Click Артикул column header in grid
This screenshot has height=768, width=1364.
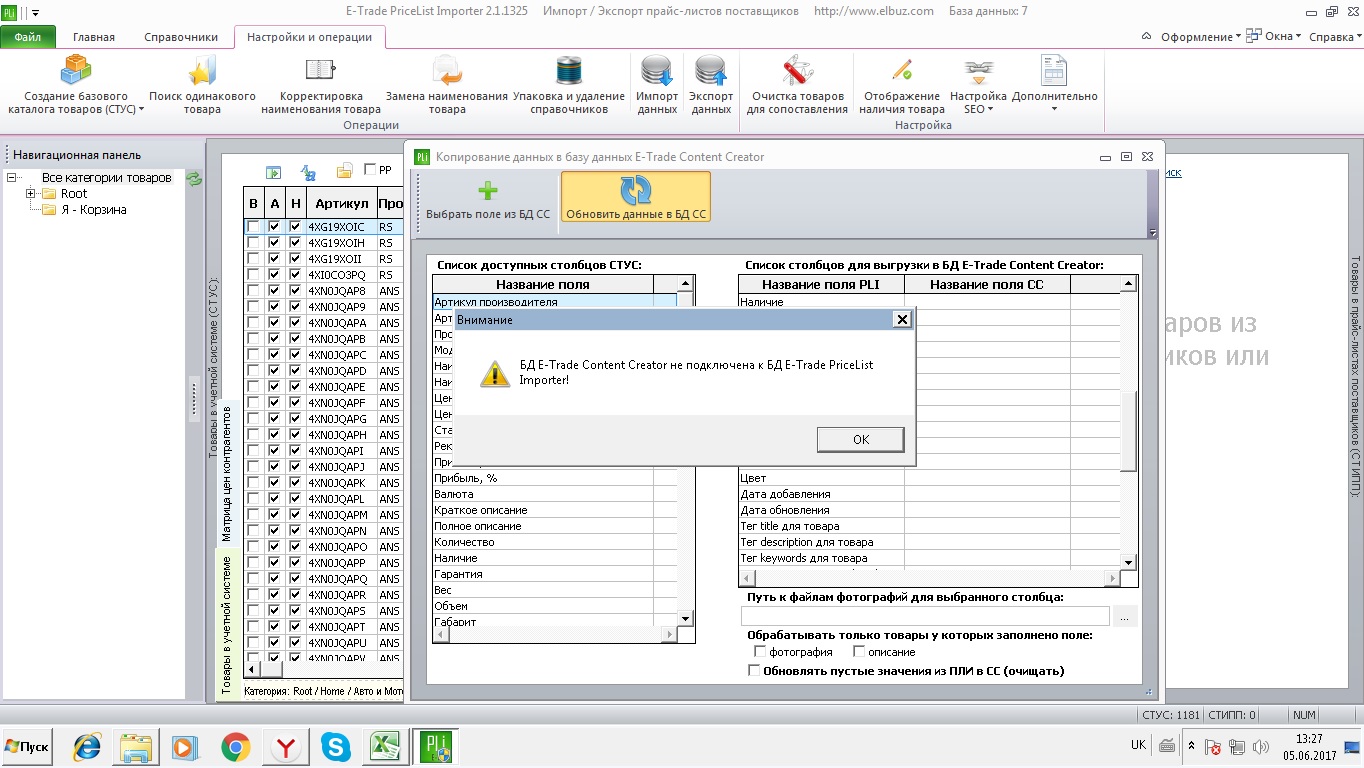341,204
